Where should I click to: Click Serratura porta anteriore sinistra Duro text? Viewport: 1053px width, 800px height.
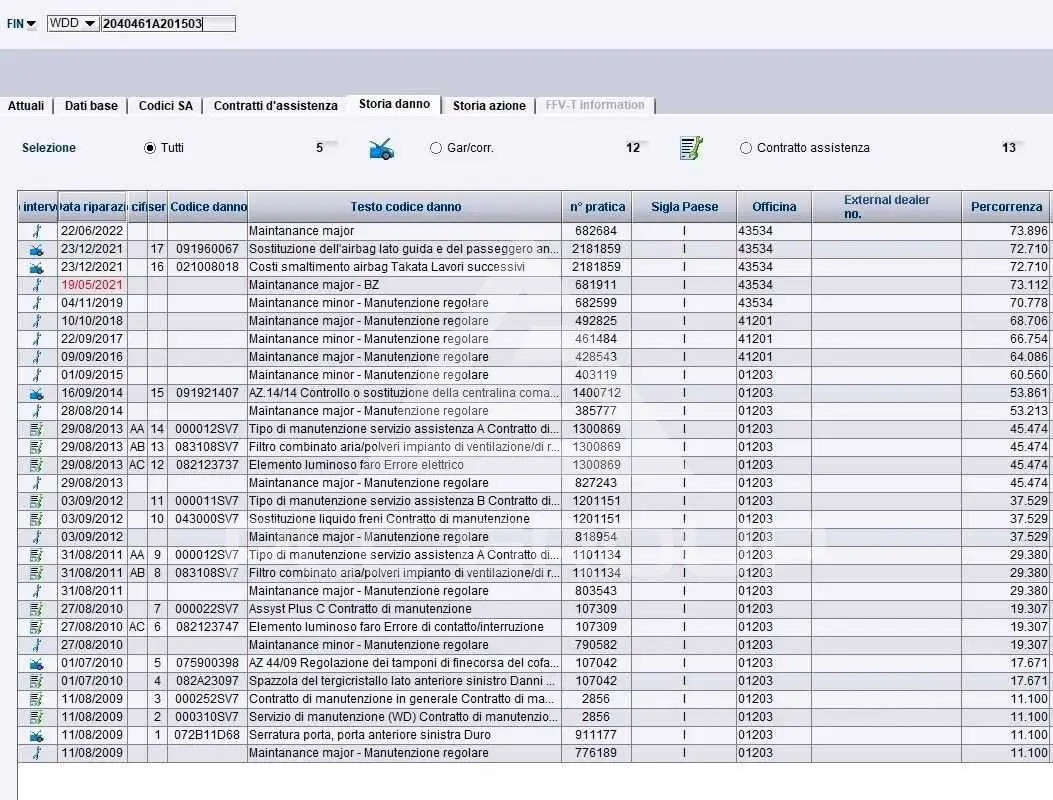coord(369,736)
